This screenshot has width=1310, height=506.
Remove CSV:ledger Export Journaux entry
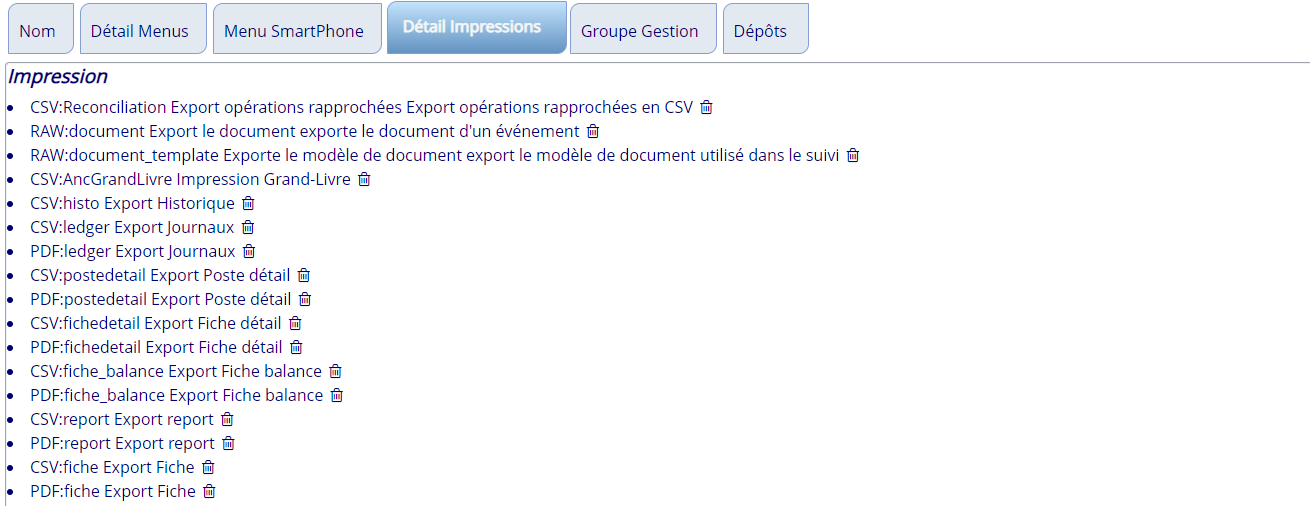point(248,227)
